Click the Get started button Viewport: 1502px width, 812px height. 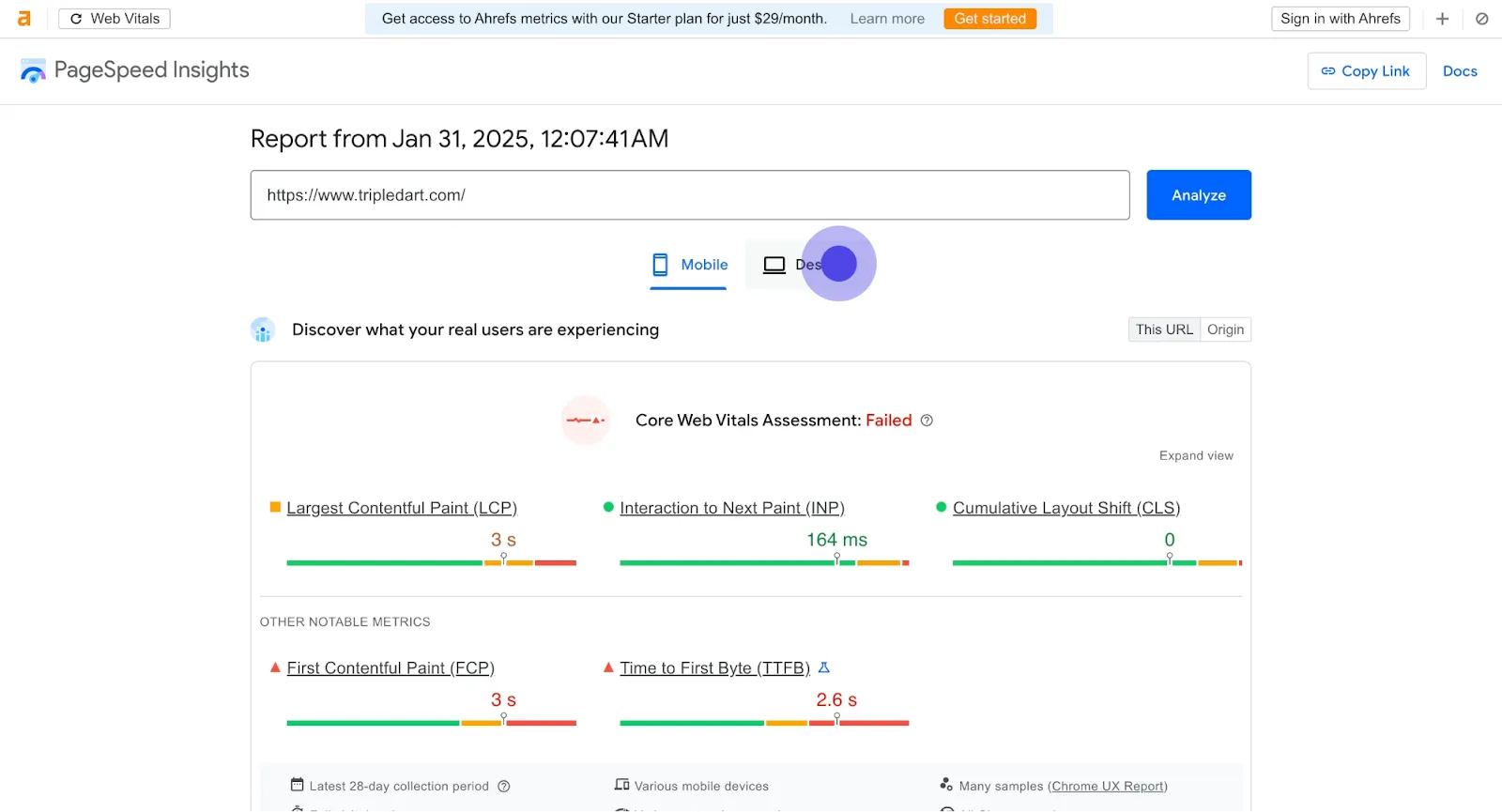coord(989,19)
